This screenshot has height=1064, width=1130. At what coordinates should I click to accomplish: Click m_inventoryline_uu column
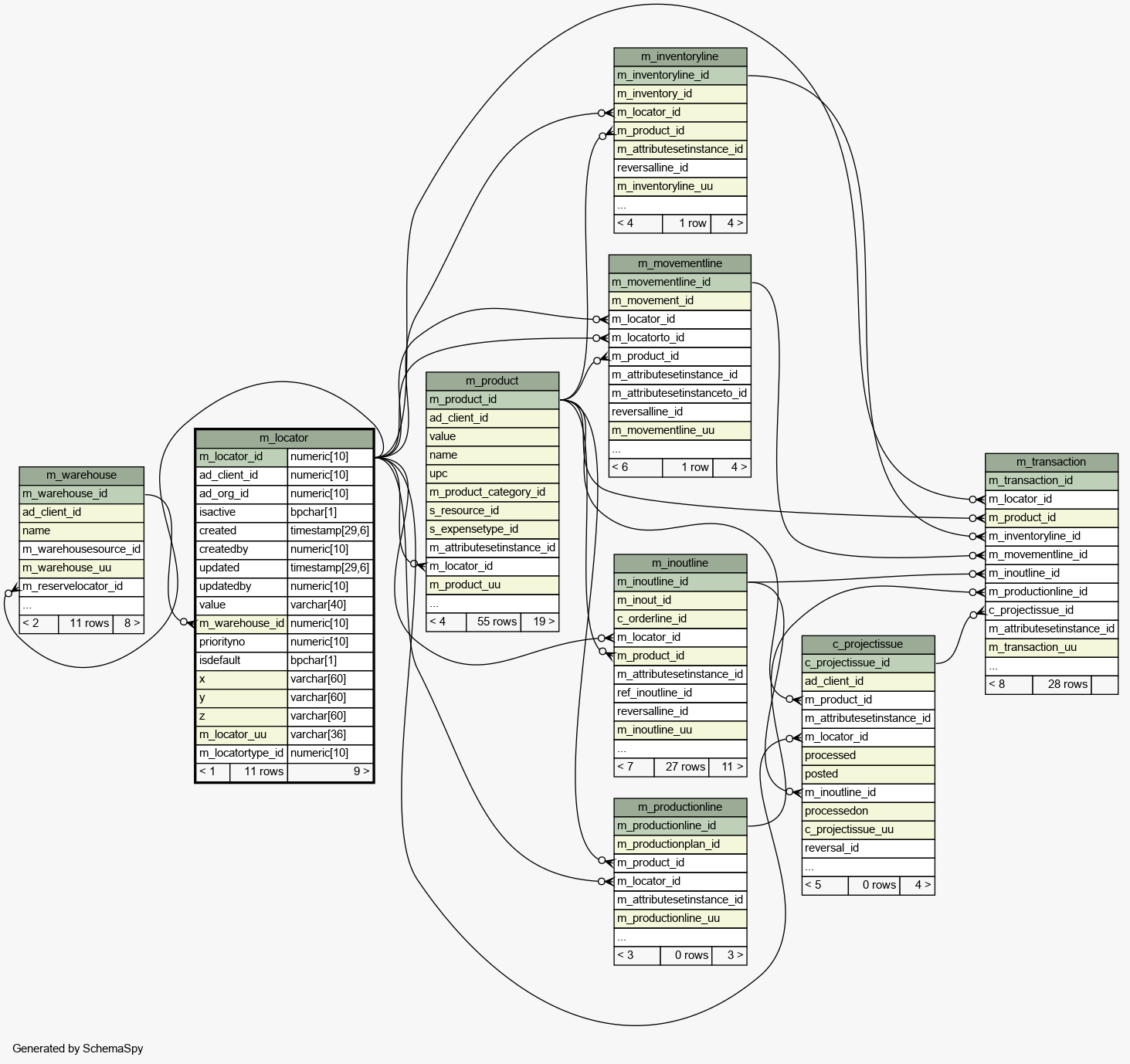click(680, 186)
